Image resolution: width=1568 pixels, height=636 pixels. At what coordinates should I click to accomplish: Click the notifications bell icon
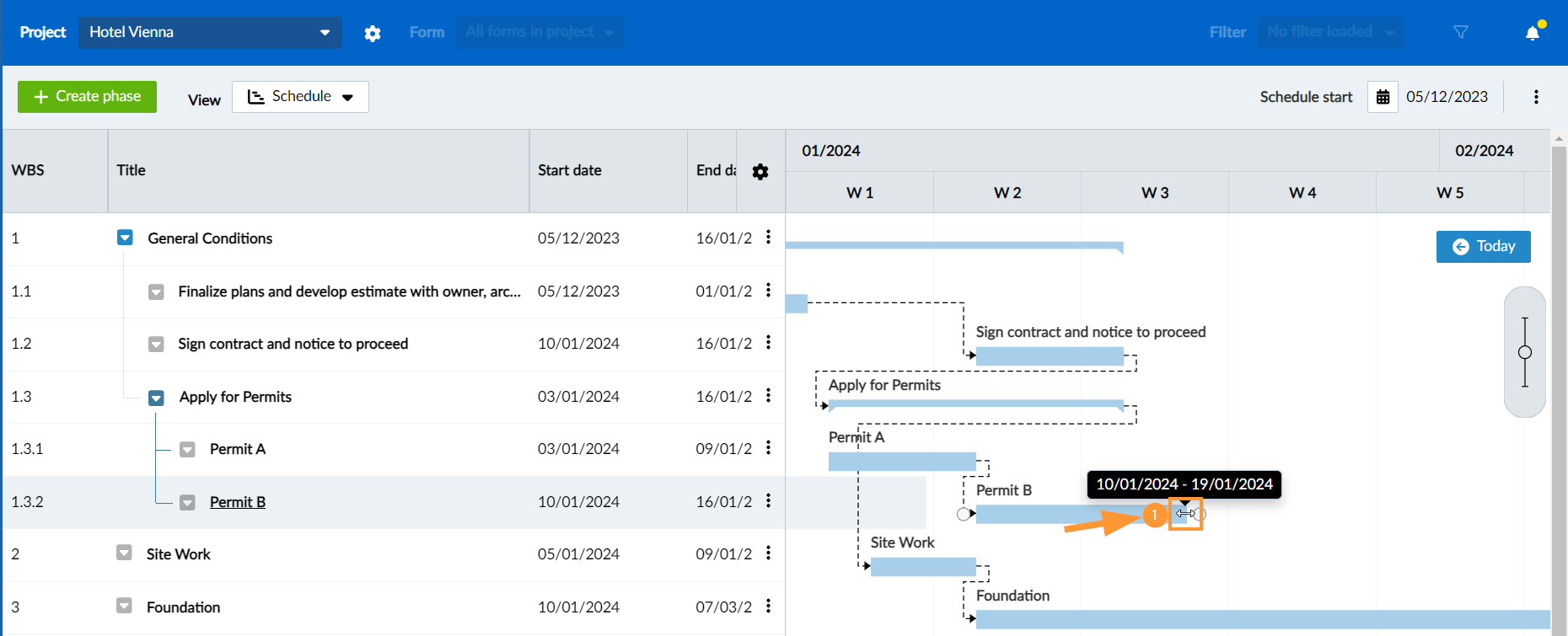tap(1533, 33)
